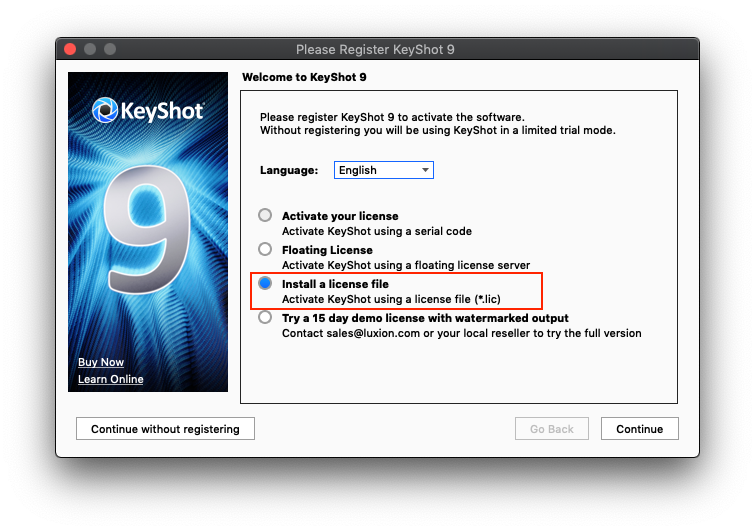Viewport: 755px width, 531px height.
Task: Select Install a license file radio button
Action: (x=264, y=284)
